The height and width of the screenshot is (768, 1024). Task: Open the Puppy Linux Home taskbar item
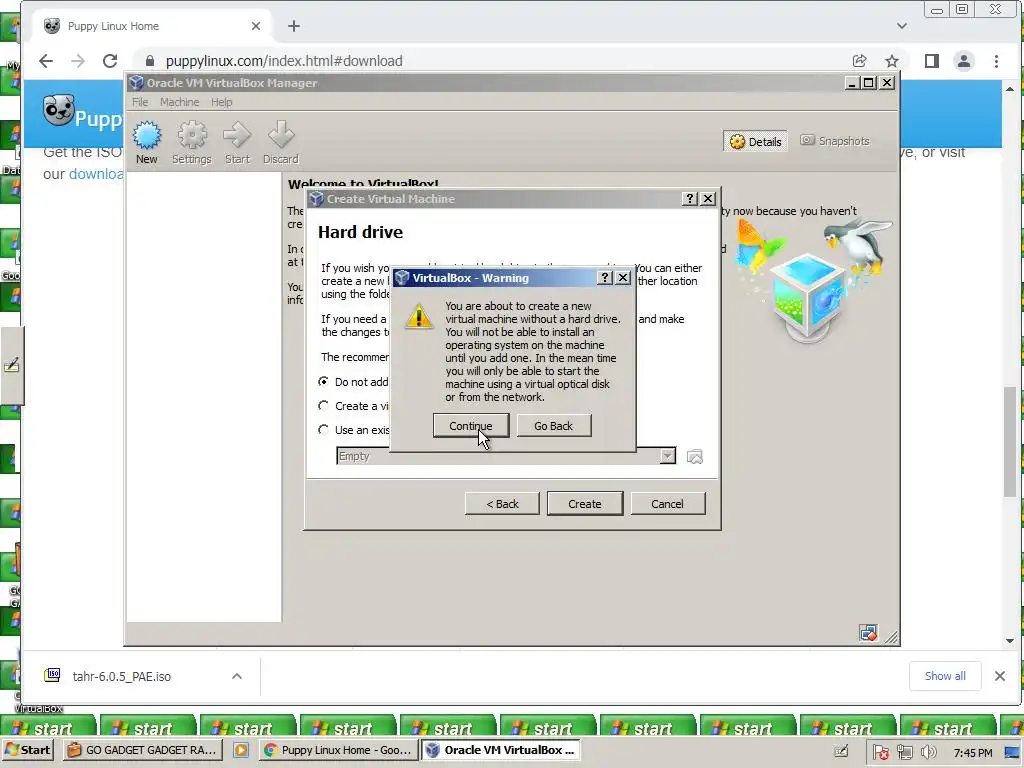(x=338, y=750)
